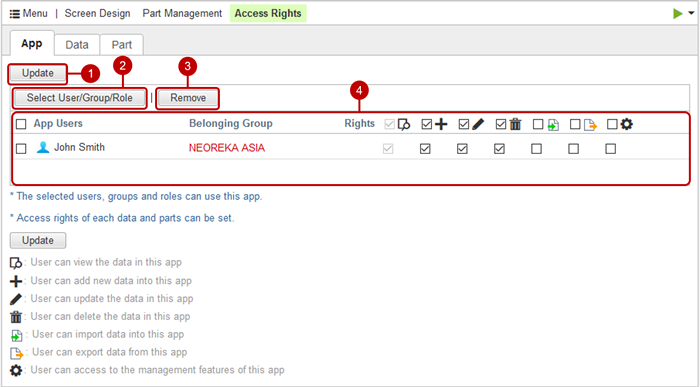Click the plus add-data icon in header

441,124
